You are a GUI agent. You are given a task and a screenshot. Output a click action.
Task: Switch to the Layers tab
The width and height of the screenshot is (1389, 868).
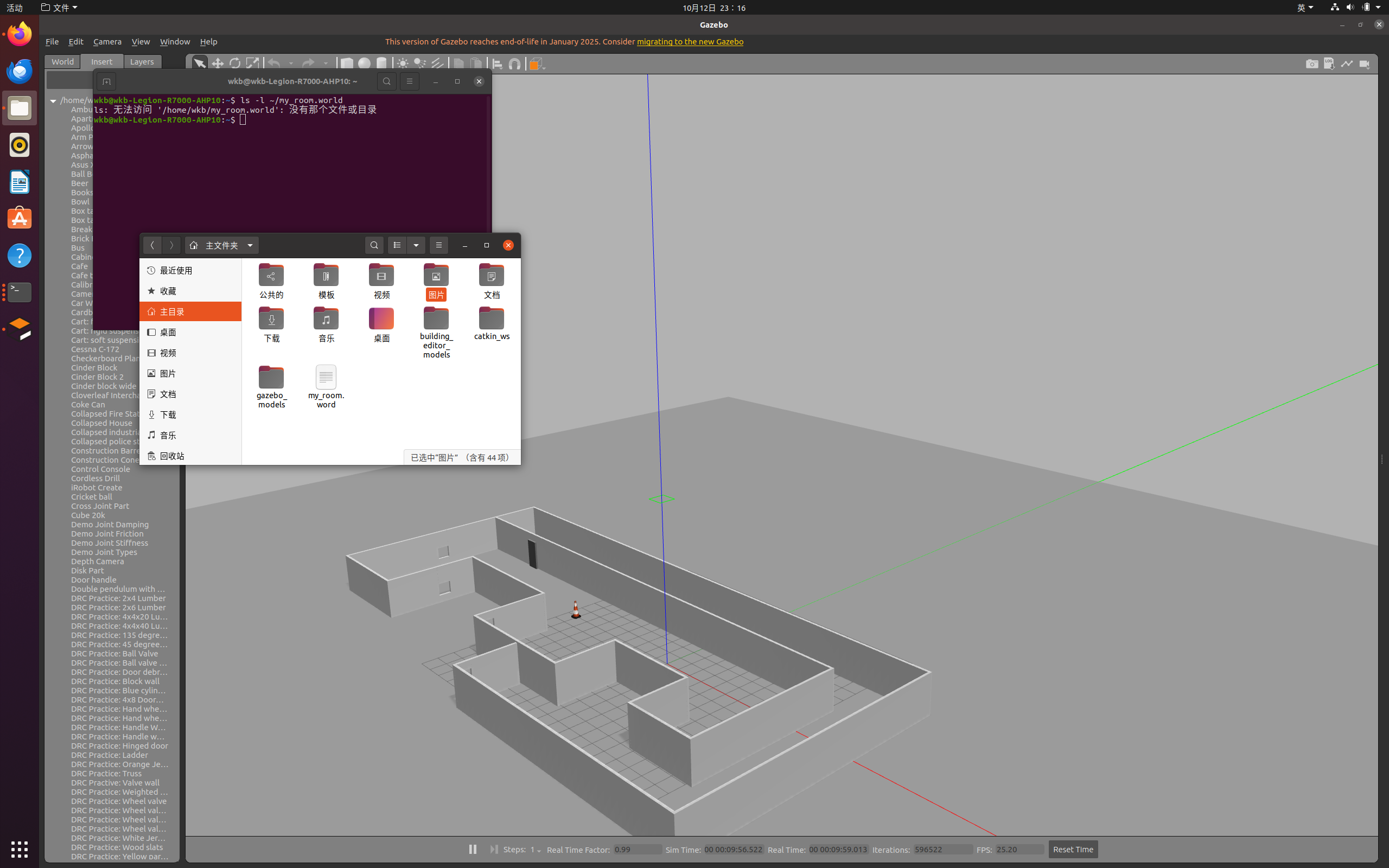coord(142,61)
